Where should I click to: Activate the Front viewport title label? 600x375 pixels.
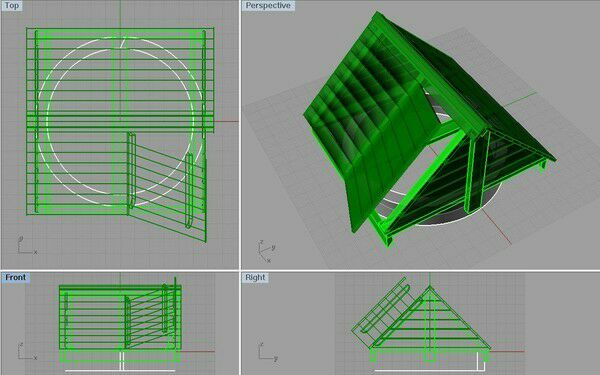click(x=15, y=277)
